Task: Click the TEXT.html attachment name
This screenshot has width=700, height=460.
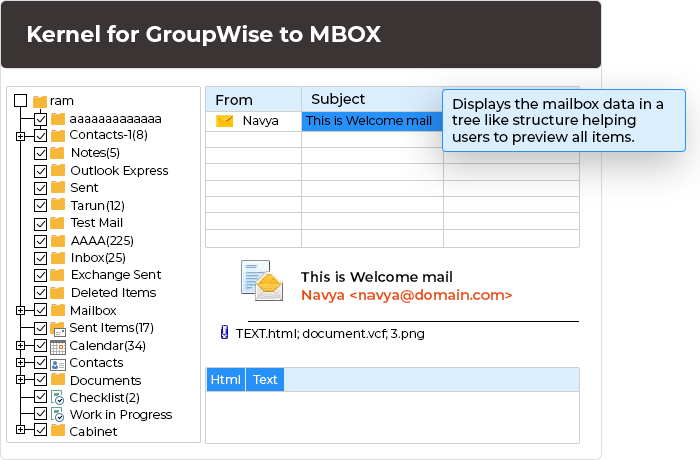Action: 267,334
